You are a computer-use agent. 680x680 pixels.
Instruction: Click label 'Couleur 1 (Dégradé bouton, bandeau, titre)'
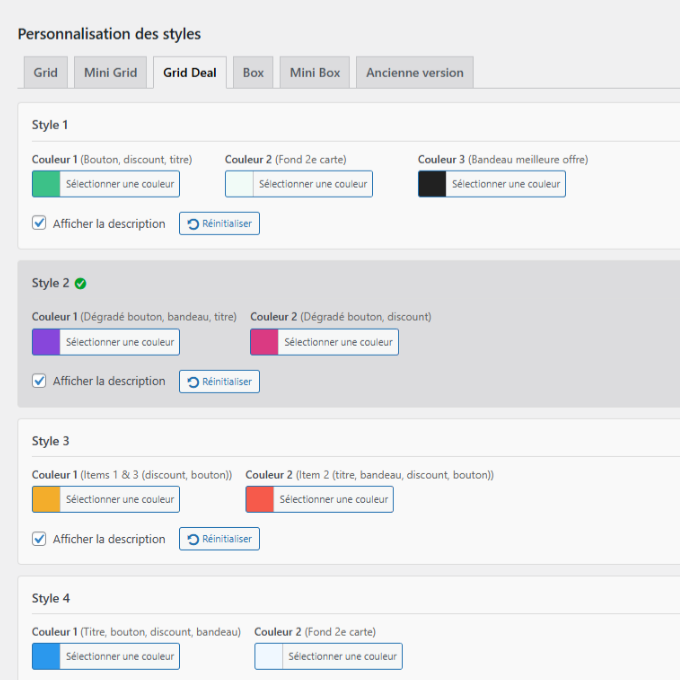[x=134, y=317]
